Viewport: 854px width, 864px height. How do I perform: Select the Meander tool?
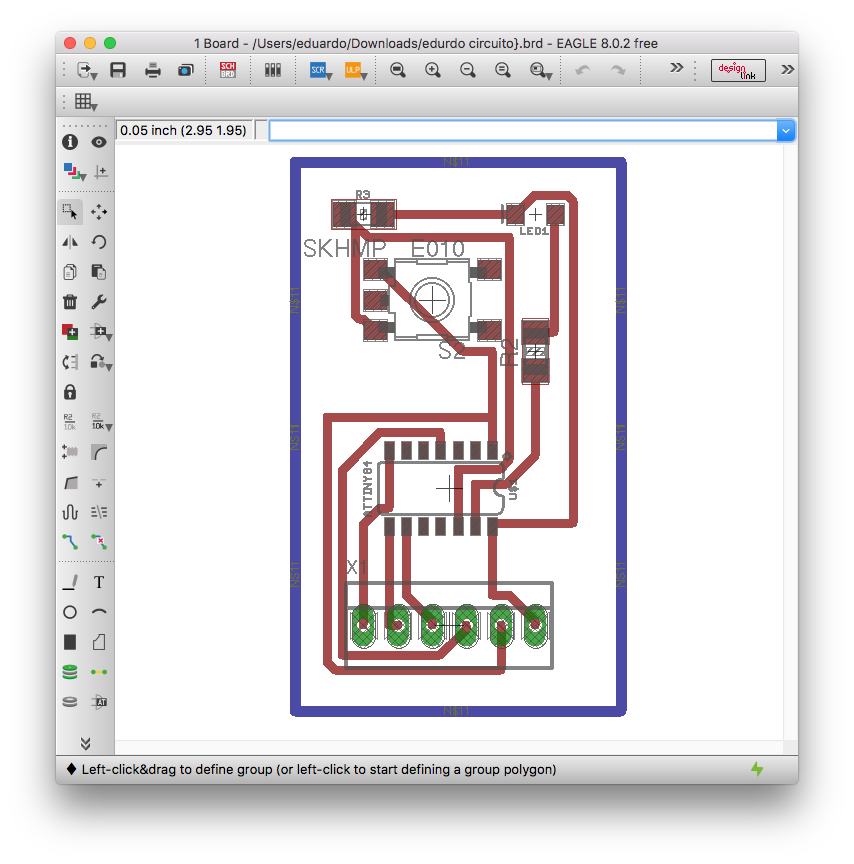(x=70, y=512)
